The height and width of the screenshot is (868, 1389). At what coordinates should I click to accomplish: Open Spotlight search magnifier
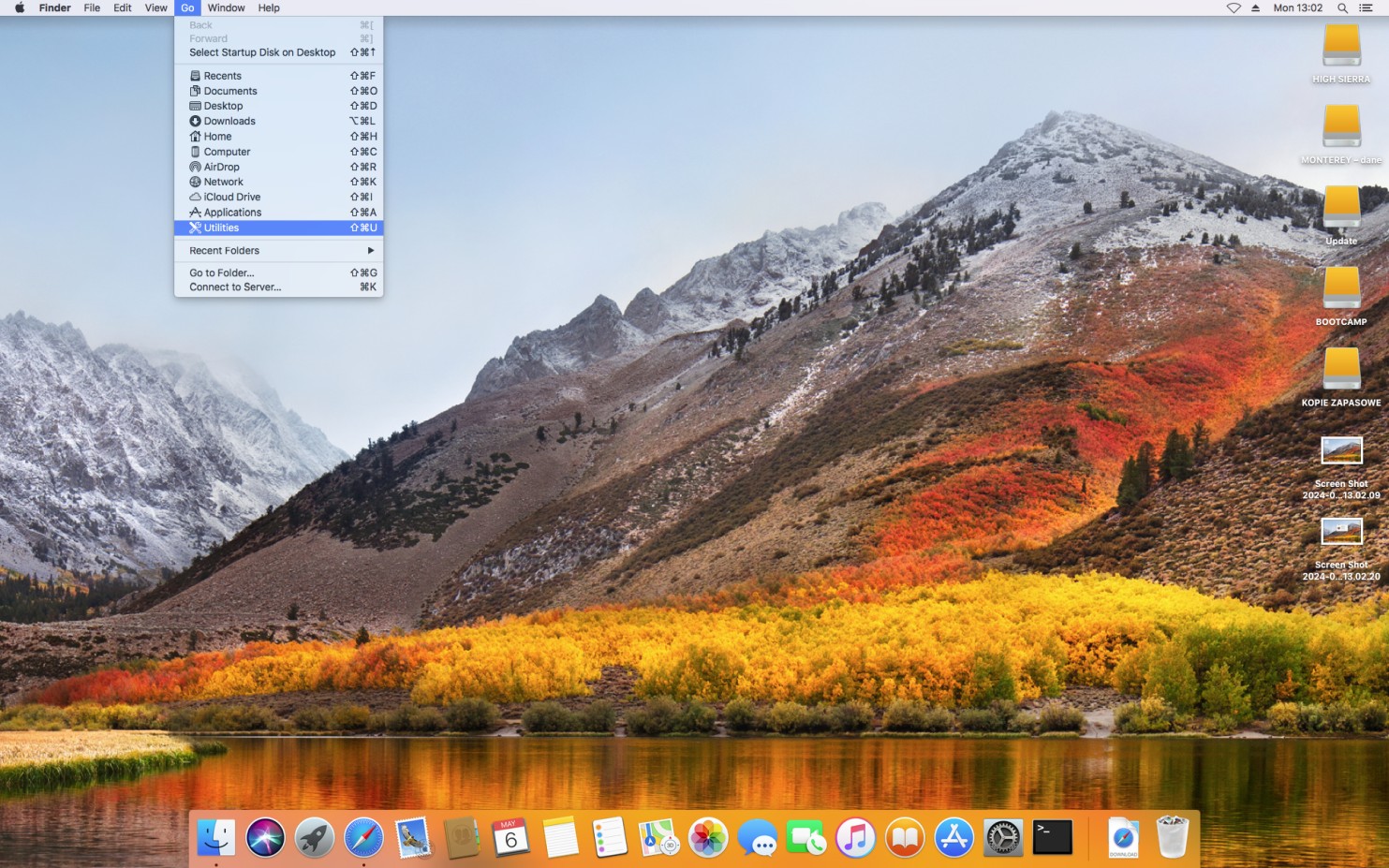tap(1342, 7)
